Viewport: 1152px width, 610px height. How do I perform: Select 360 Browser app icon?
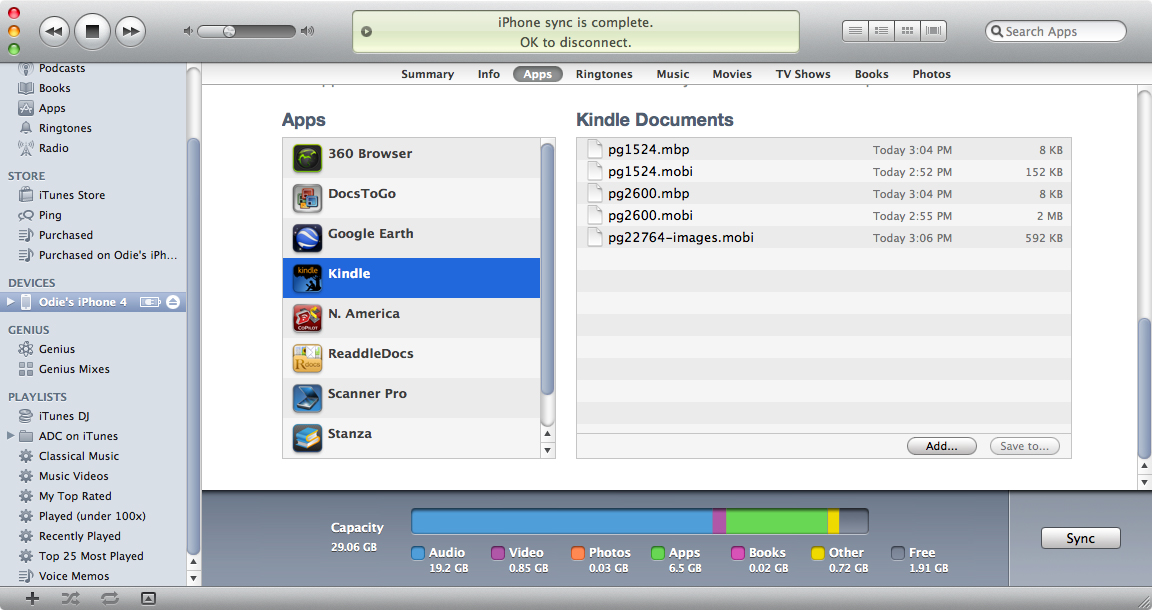pyautogui.click(x=307, y=157)
